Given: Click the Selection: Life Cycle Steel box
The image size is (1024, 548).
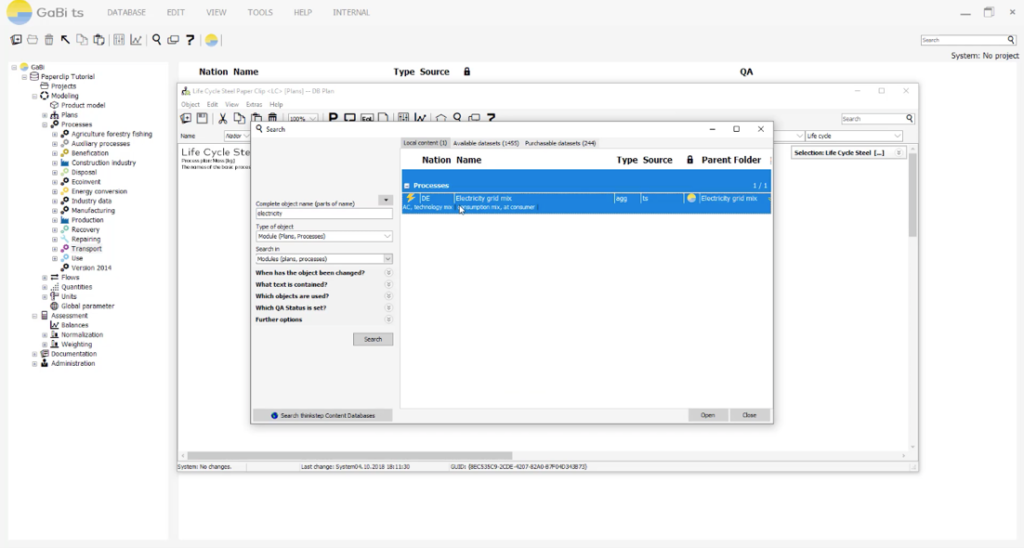Looking at the screenshot, I should point(848,153).
